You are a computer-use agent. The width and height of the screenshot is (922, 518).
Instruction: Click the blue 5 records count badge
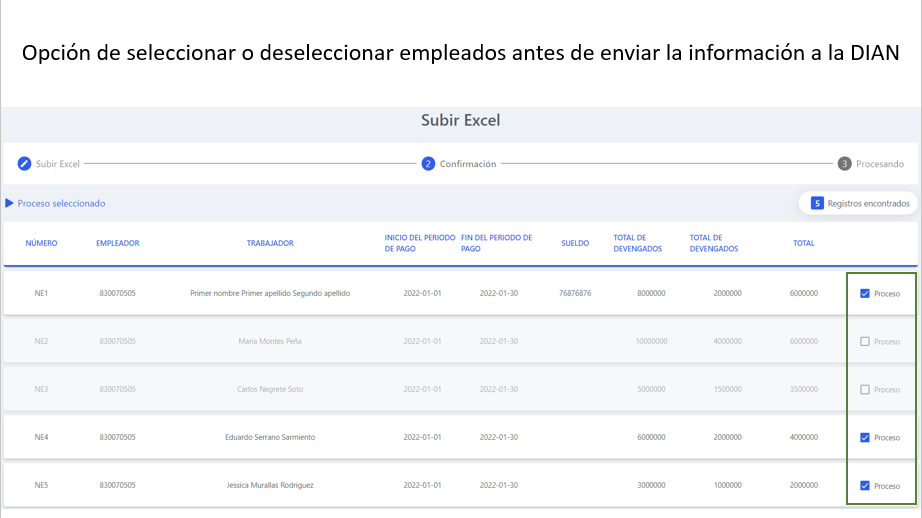pos(817,203)
